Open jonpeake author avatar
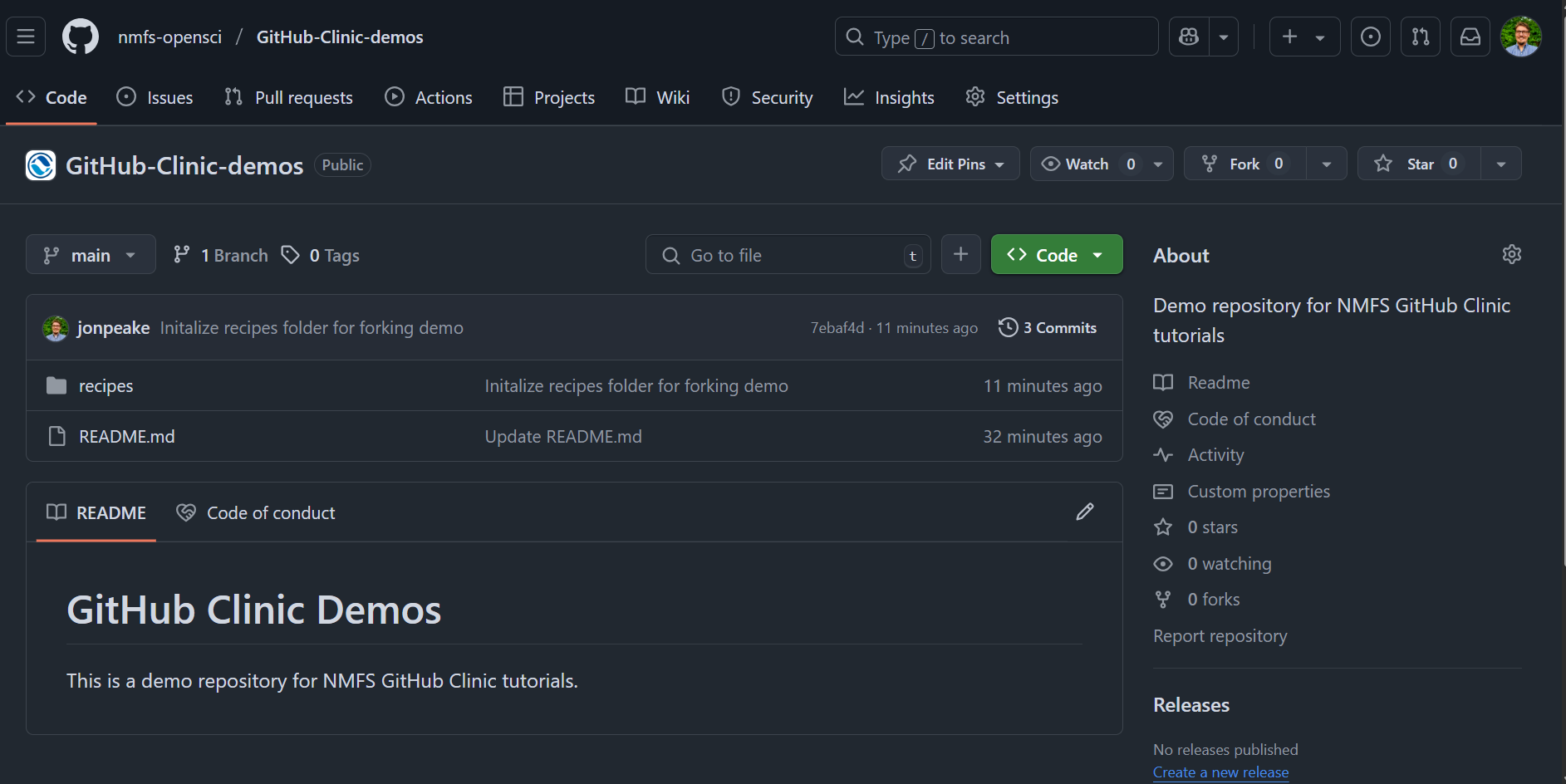 pos(56,328)
